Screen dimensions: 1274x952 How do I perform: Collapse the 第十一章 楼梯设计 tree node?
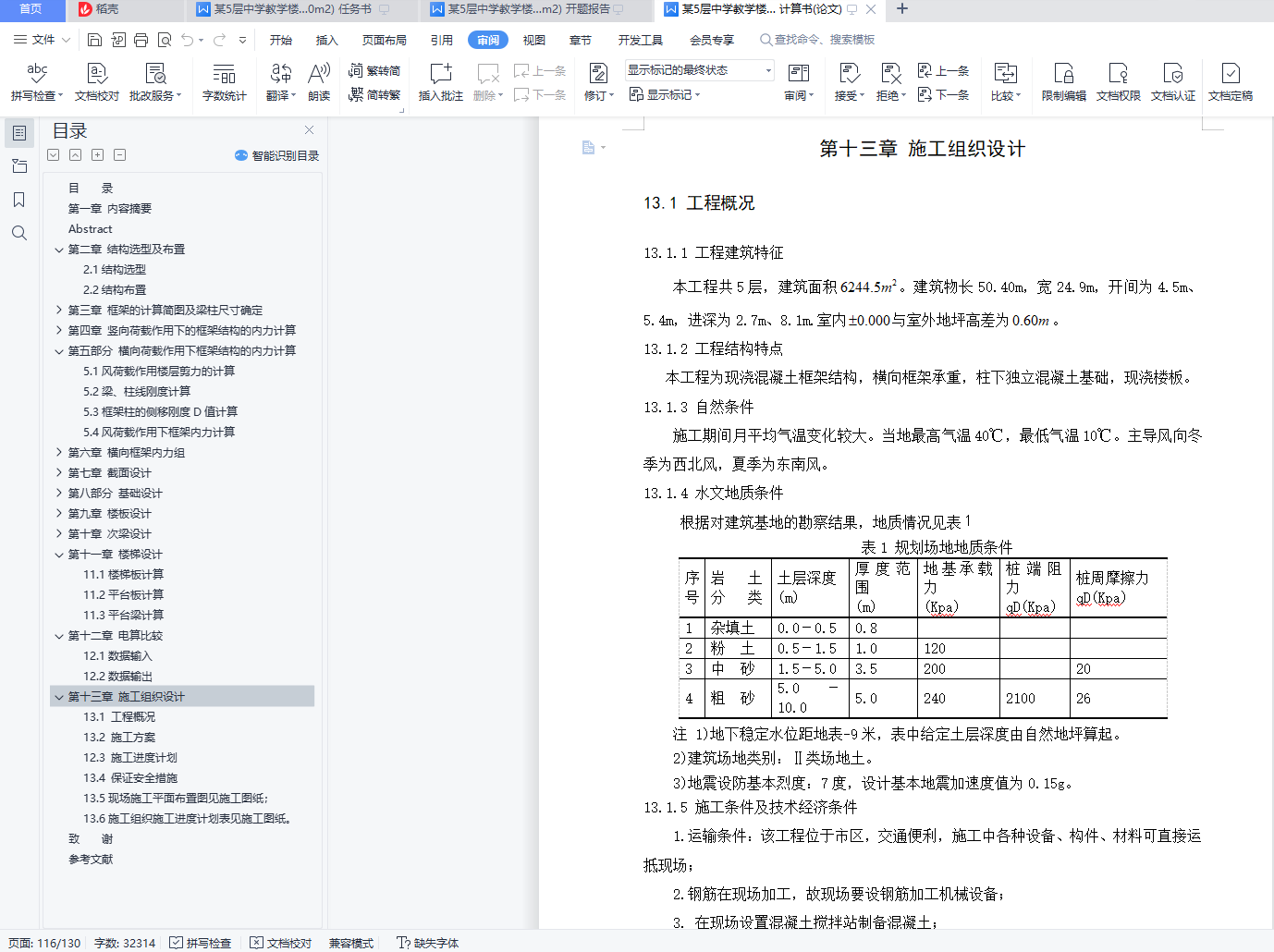[x=59, y=555]
